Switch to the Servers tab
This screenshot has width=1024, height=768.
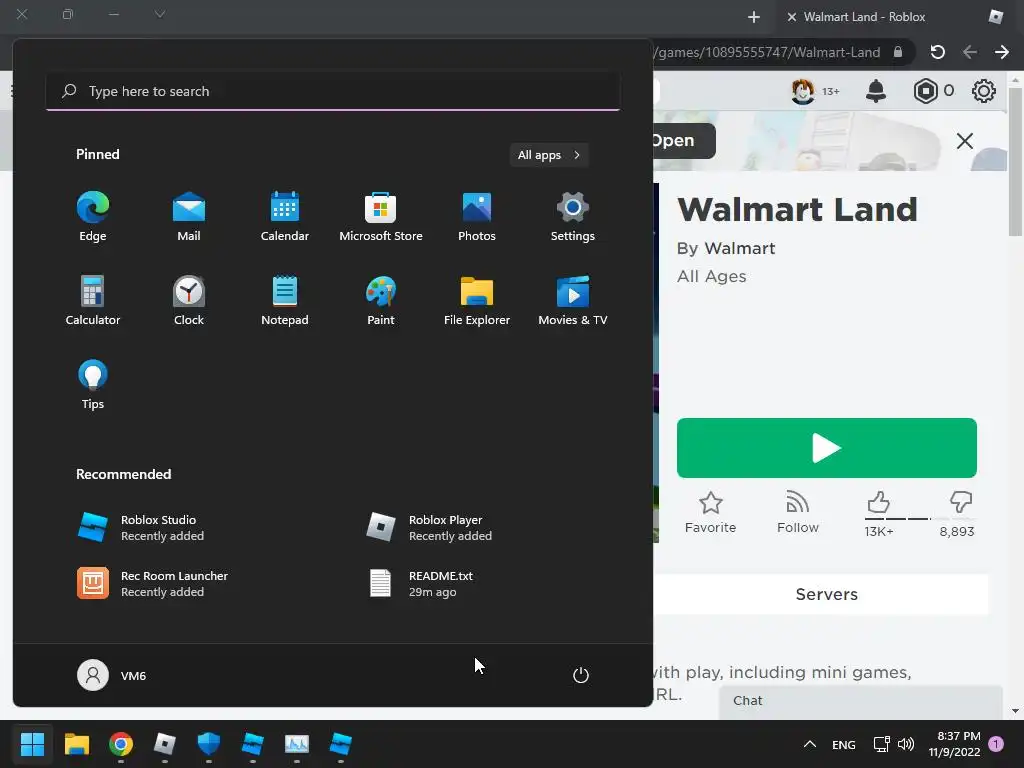point(827,594)
